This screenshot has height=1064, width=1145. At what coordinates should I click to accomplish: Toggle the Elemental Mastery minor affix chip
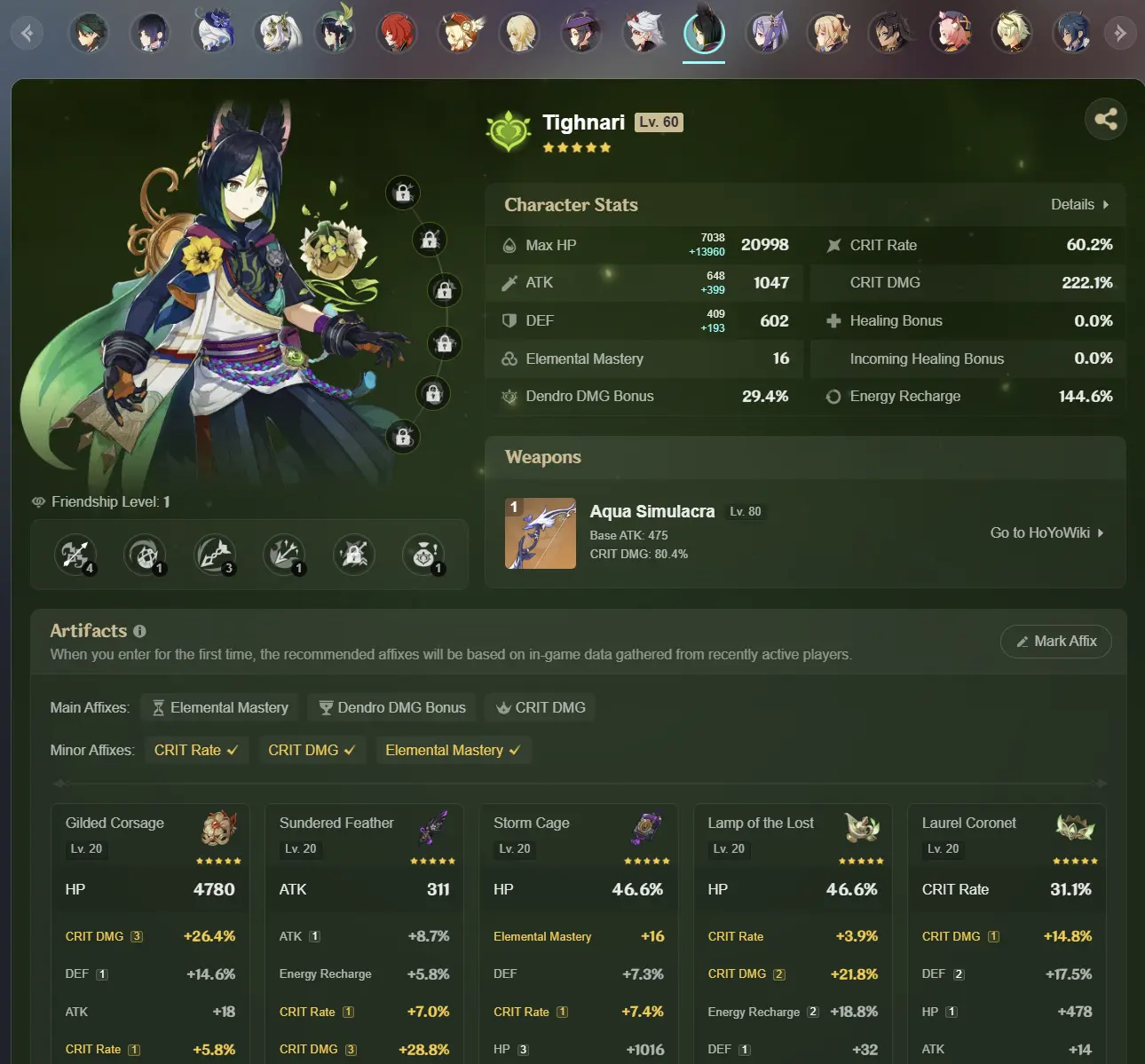click(453, 750)
